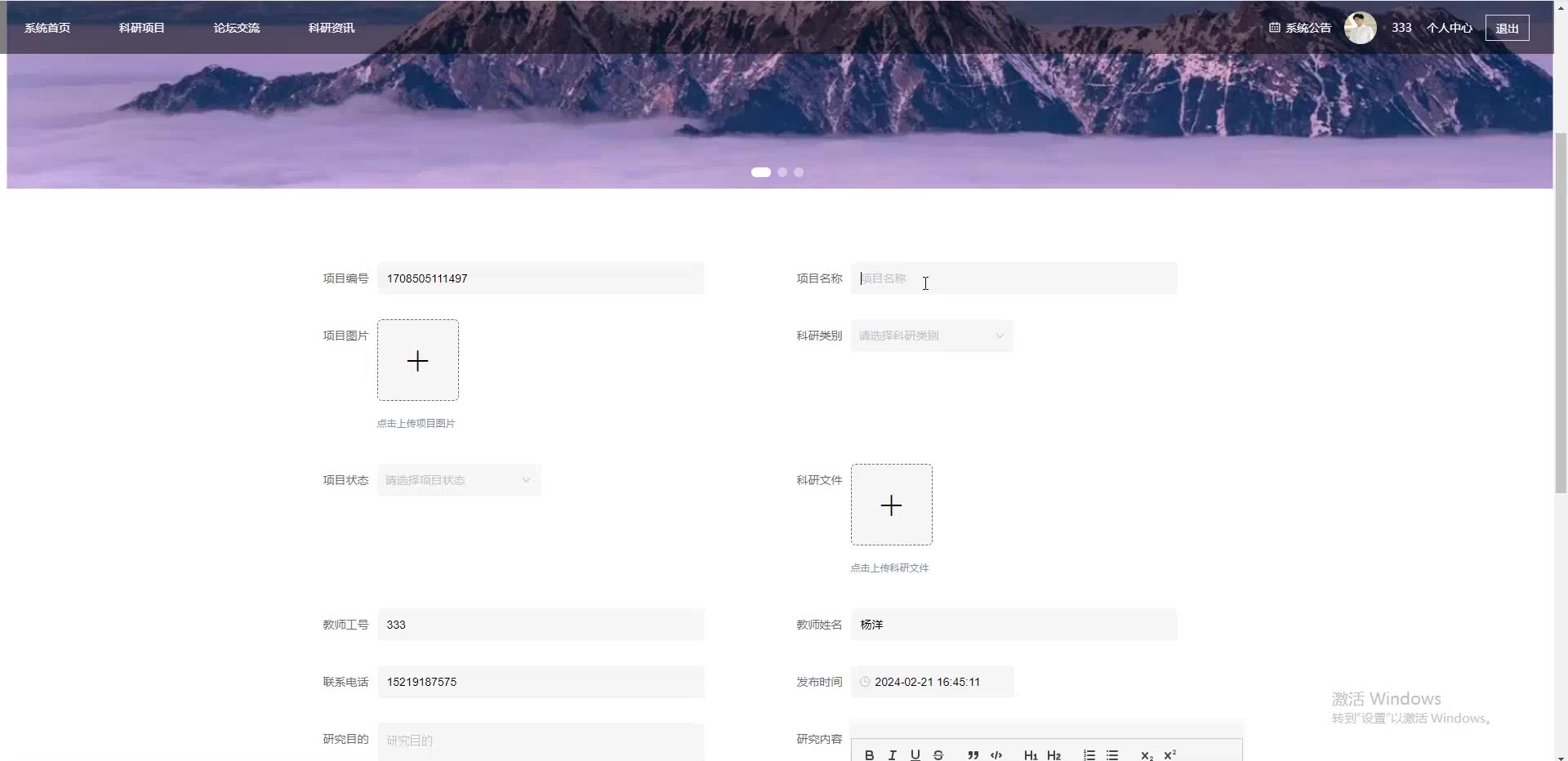Open 论坛交流 menu item
1568x761 pixels.
[x=237, y=28]
